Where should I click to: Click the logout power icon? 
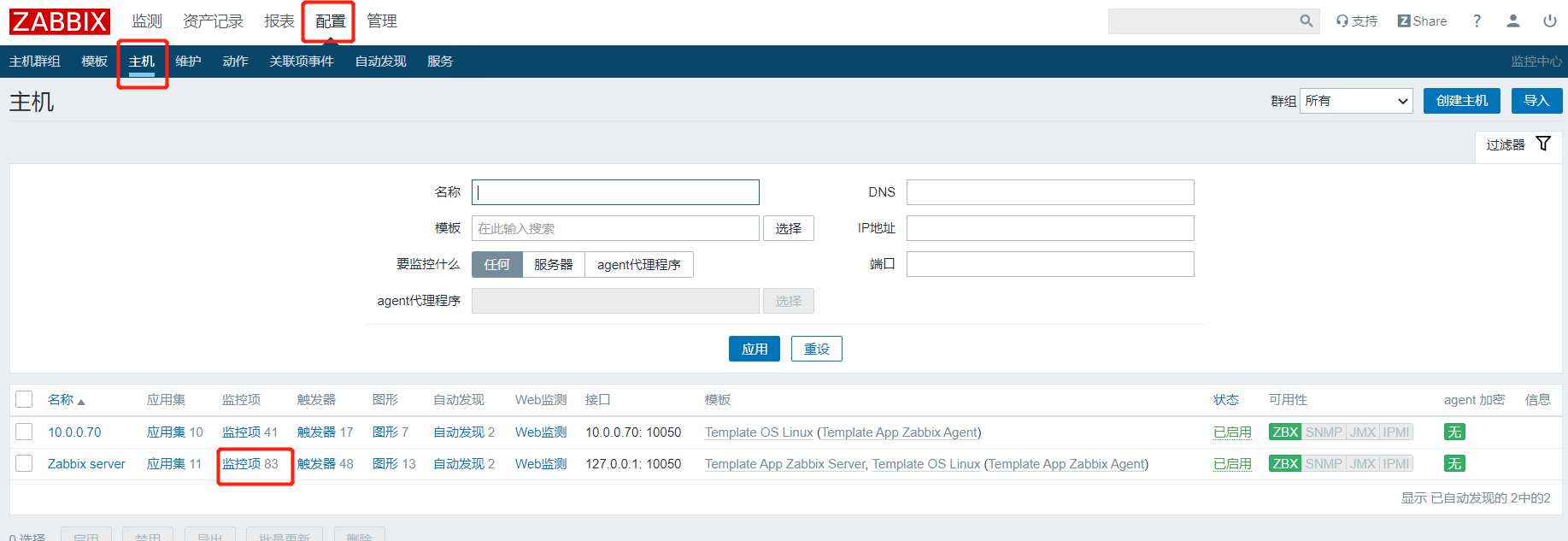point(1549,21)
